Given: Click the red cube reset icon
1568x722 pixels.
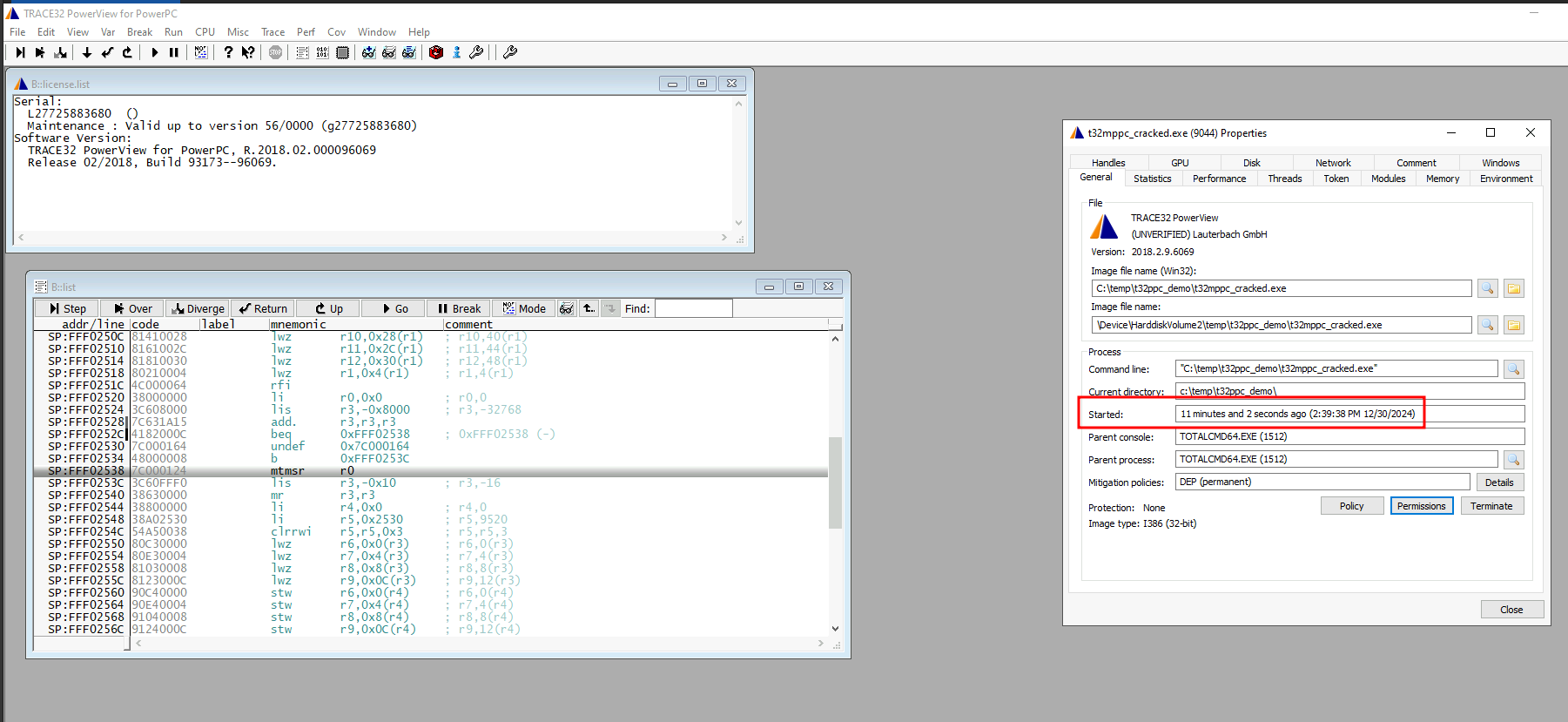Looking at the screenshot, I should (x=436, y=52).
